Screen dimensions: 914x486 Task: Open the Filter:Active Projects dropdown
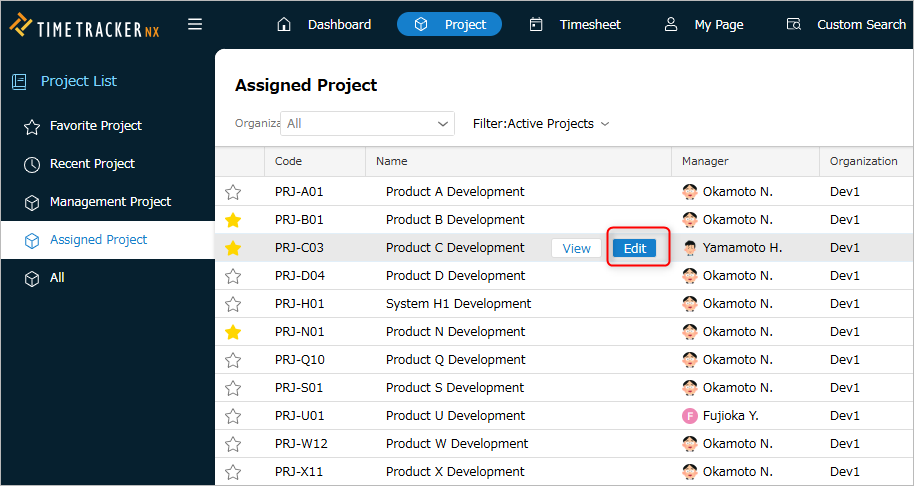pos(541,124)
